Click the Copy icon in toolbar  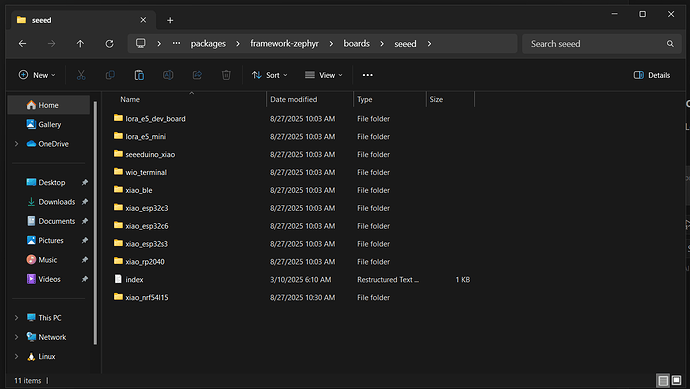(x=110, y=75)
